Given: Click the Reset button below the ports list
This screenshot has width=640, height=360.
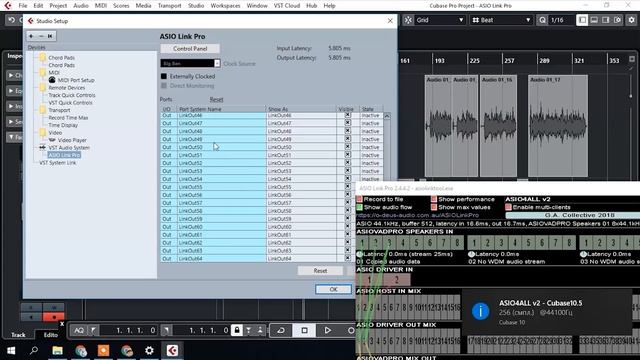Looking at the screenshot, I should [x=320, y=271].
